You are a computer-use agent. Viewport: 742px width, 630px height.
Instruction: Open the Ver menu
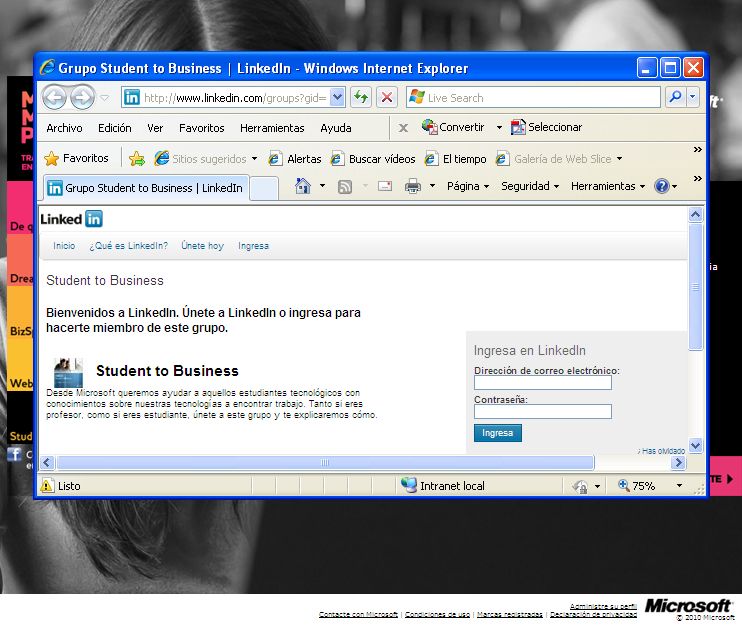(x=155, y=128)
